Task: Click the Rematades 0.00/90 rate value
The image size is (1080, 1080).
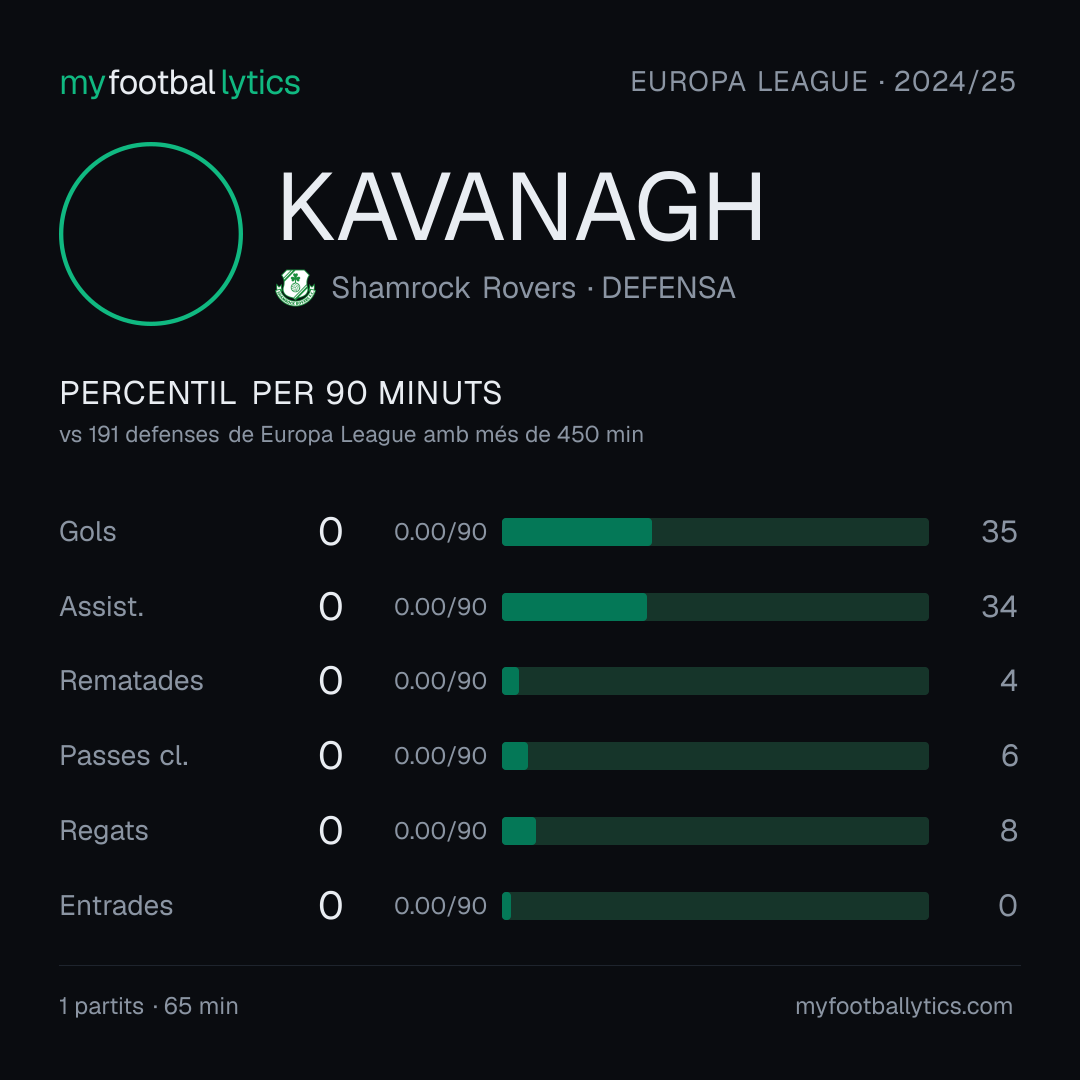Action: click(440, 681)
